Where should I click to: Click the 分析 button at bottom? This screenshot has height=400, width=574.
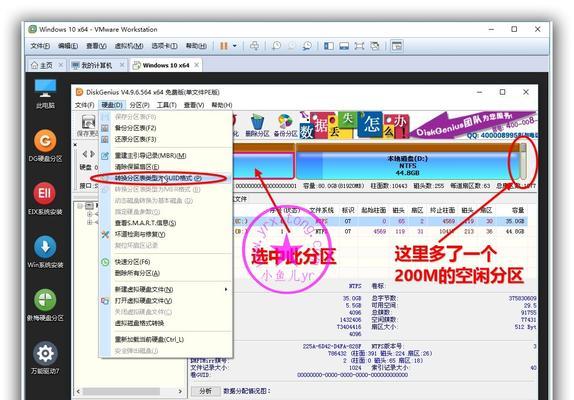point(205,391)
